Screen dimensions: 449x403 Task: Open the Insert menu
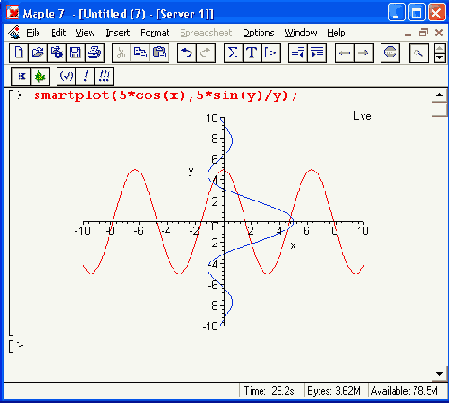pyautogui.click(x=118, y=33)
